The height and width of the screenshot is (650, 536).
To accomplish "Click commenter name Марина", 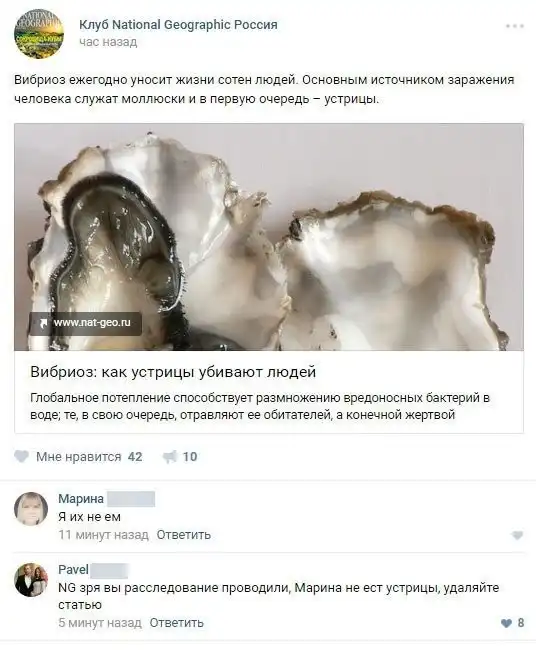I will (81, 499).
